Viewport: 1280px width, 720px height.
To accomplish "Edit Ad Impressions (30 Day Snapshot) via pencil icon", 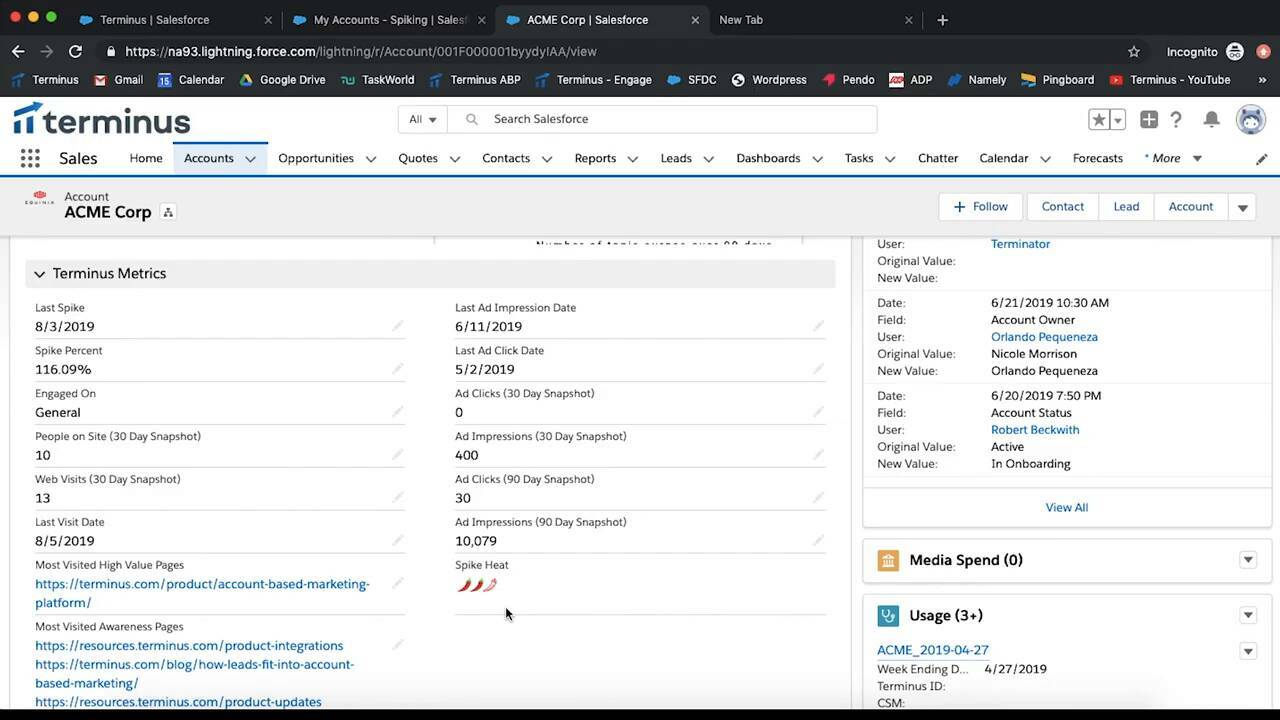I will point(818,454).
